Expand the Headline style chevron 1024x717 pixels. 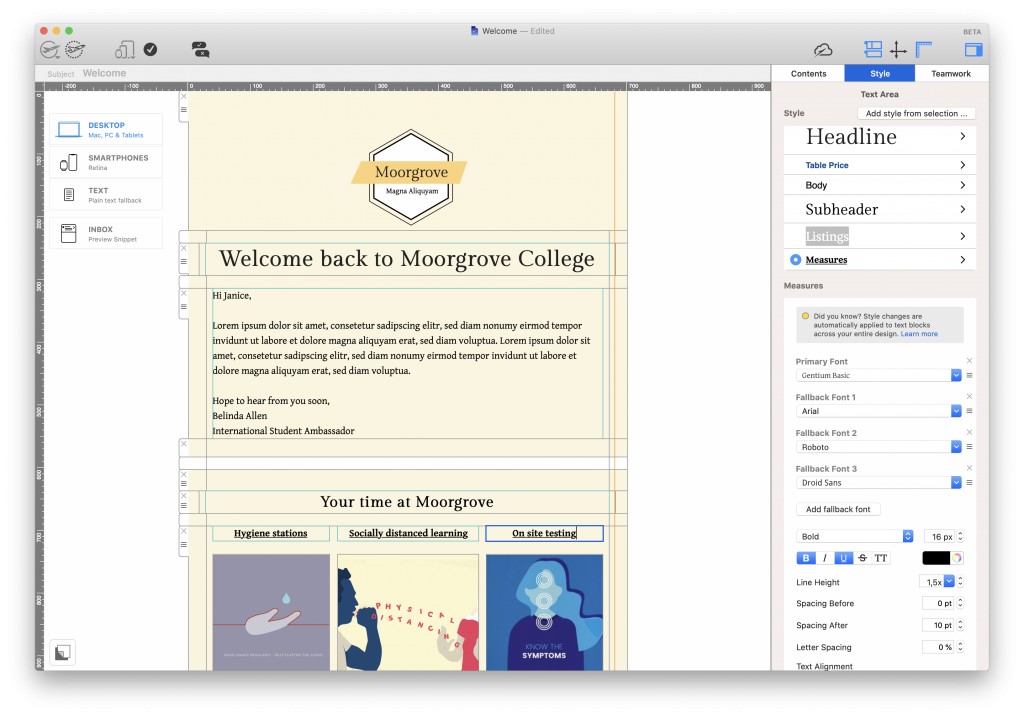pos(963,136)
